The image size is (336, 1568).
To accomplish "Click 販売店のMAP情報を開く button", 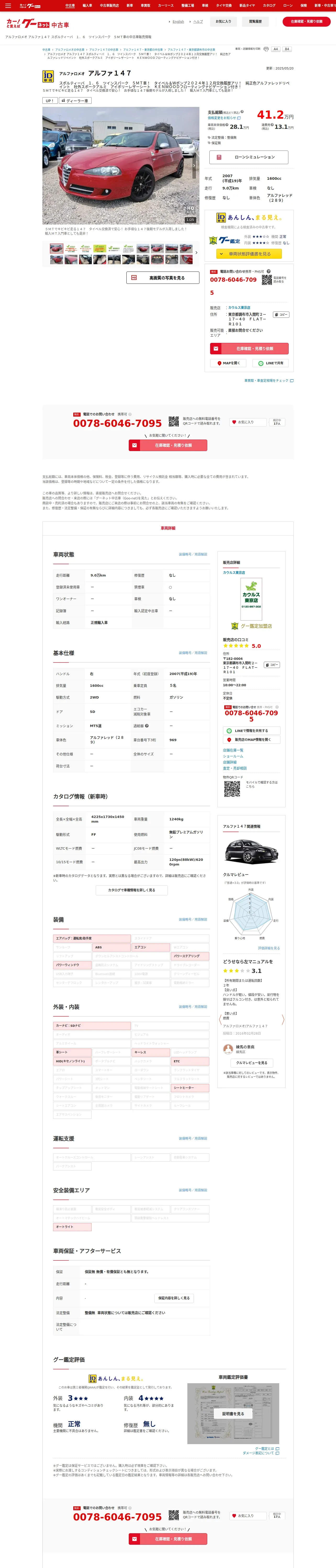I will [x=251, y=740].
